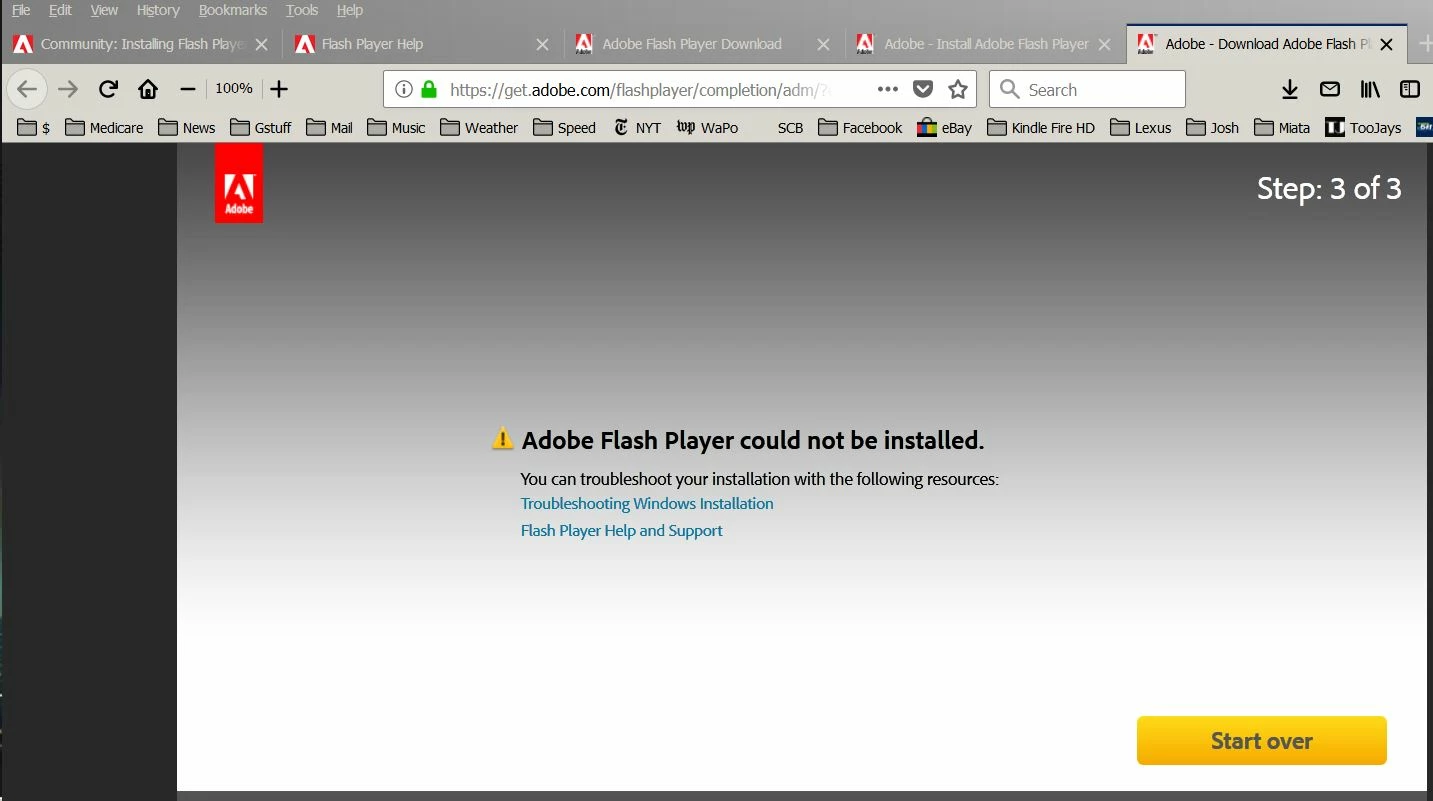Open the Gstuff bookmark folder
Viewport: 1433px width, 801px height.
[x=260, y=127]
